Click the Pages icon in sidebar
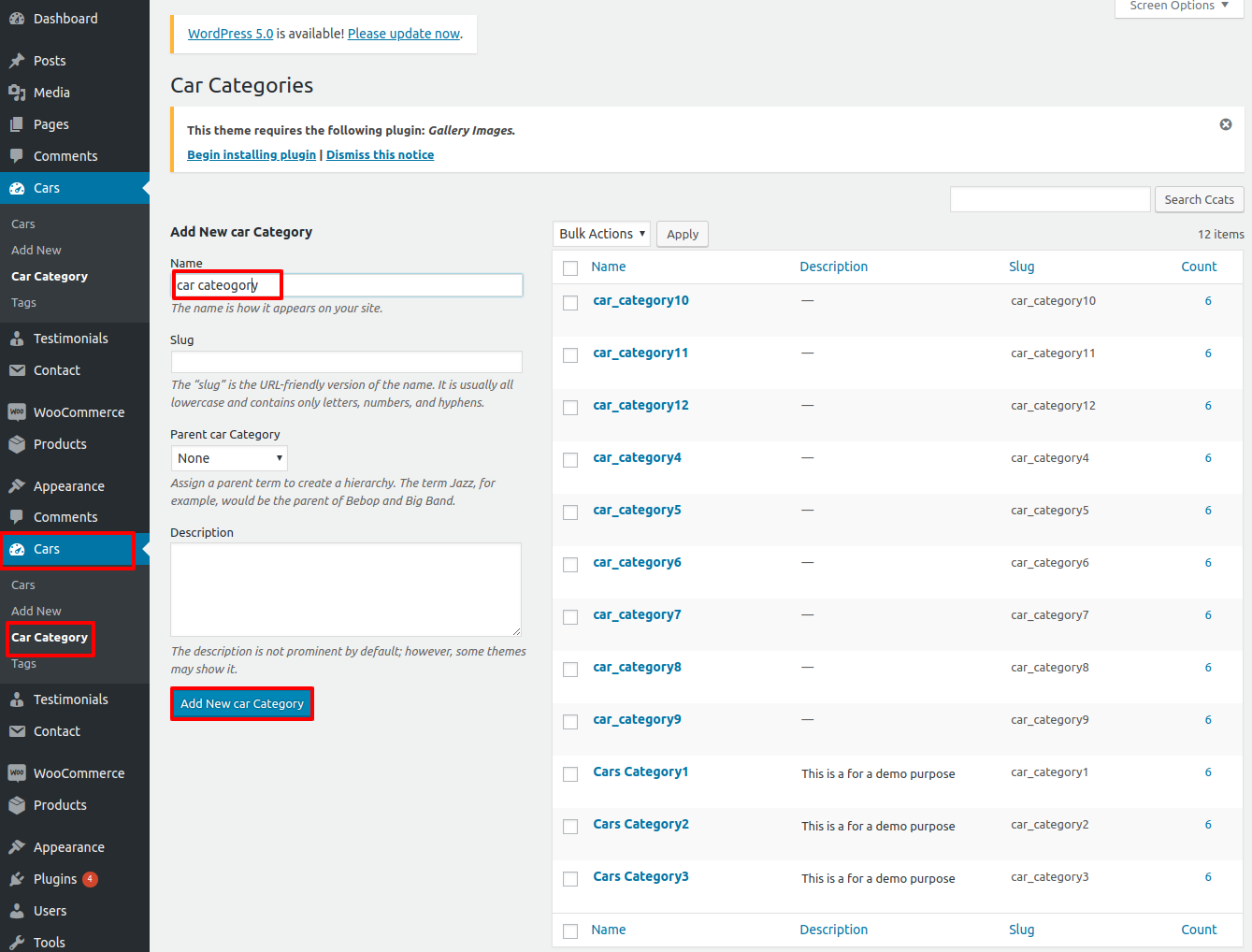Viewport: 1252px width, 952px height. coord(17,124)
